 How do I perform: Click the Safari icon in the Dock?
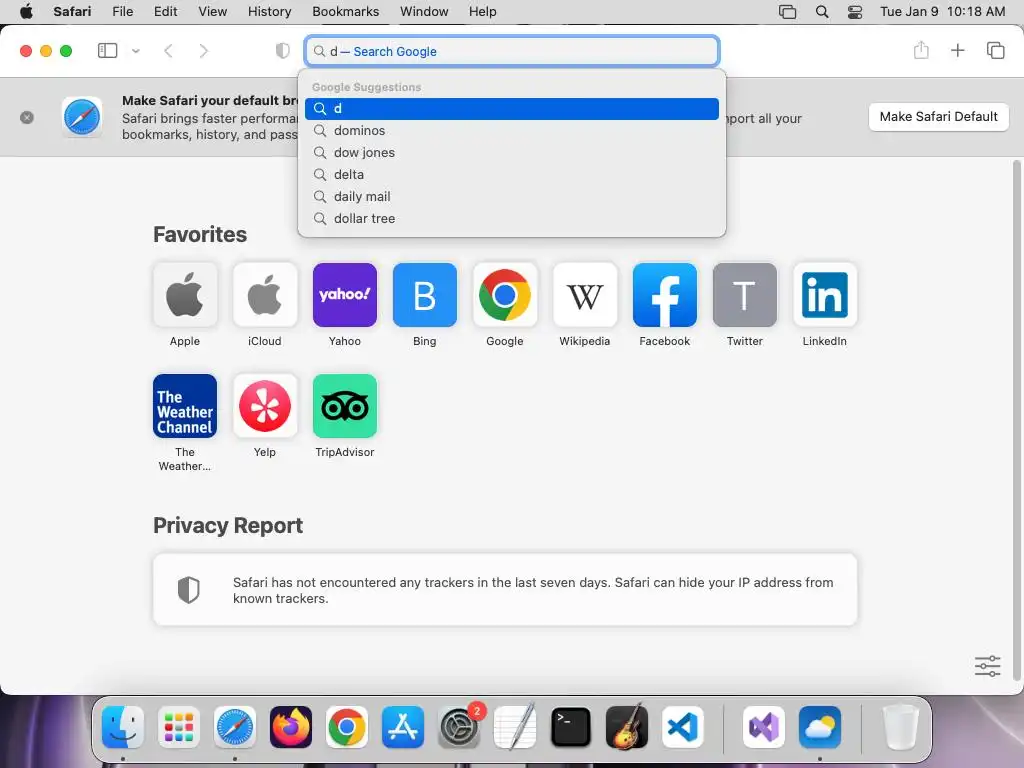234,727
